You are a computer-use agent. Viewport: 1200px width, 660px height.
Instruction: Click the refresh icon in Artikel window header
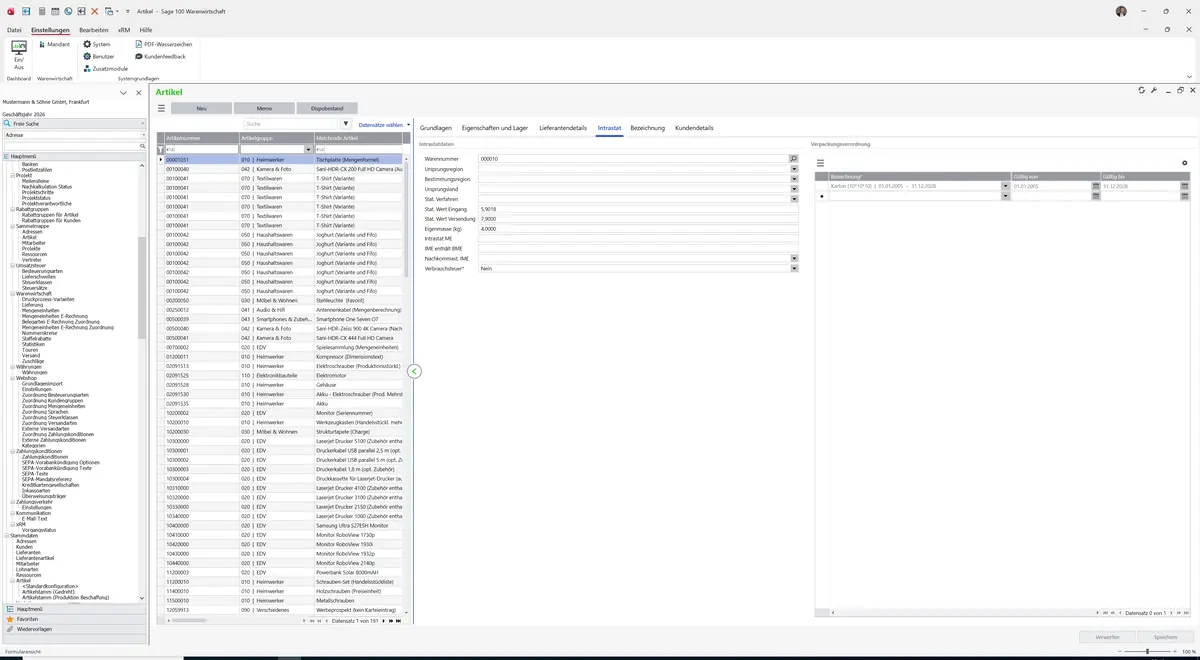[1141, 90]
